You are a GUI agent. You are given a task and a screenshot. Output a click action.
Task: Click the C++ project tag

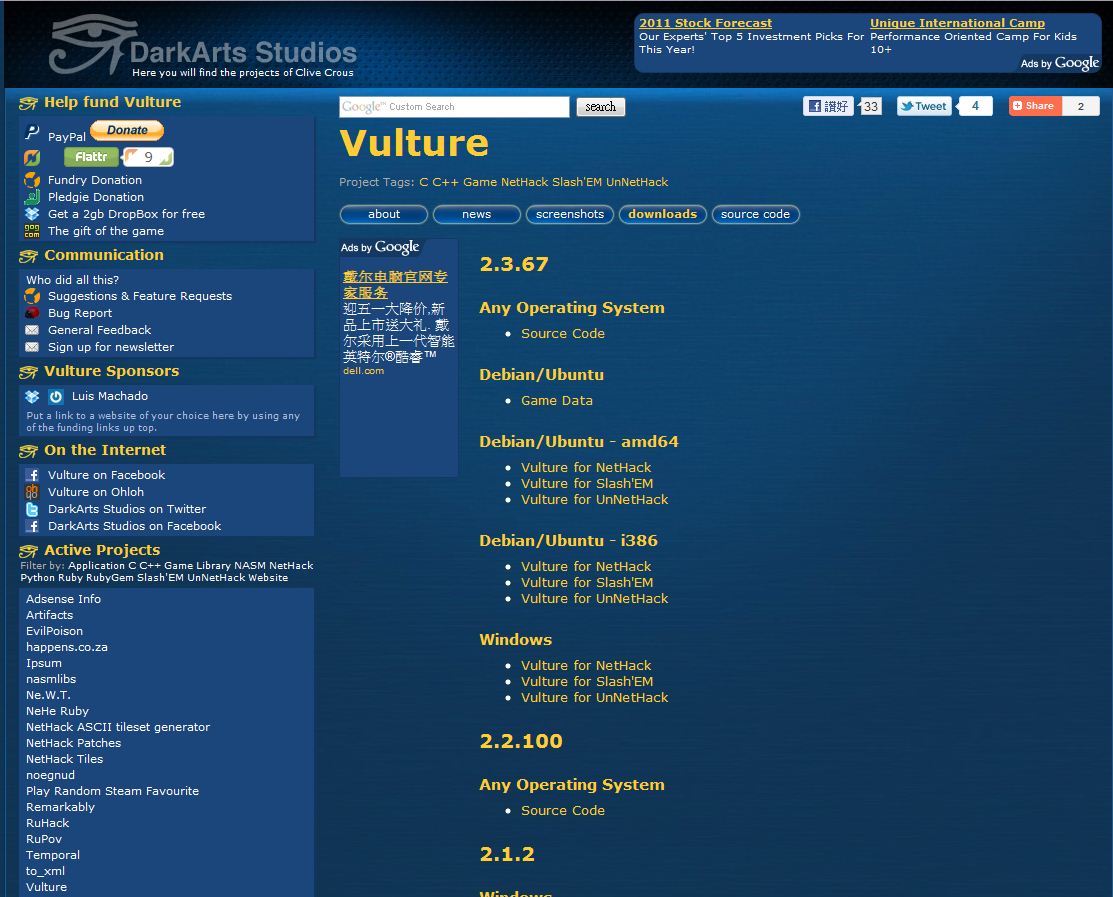click(x=445, y=182)
